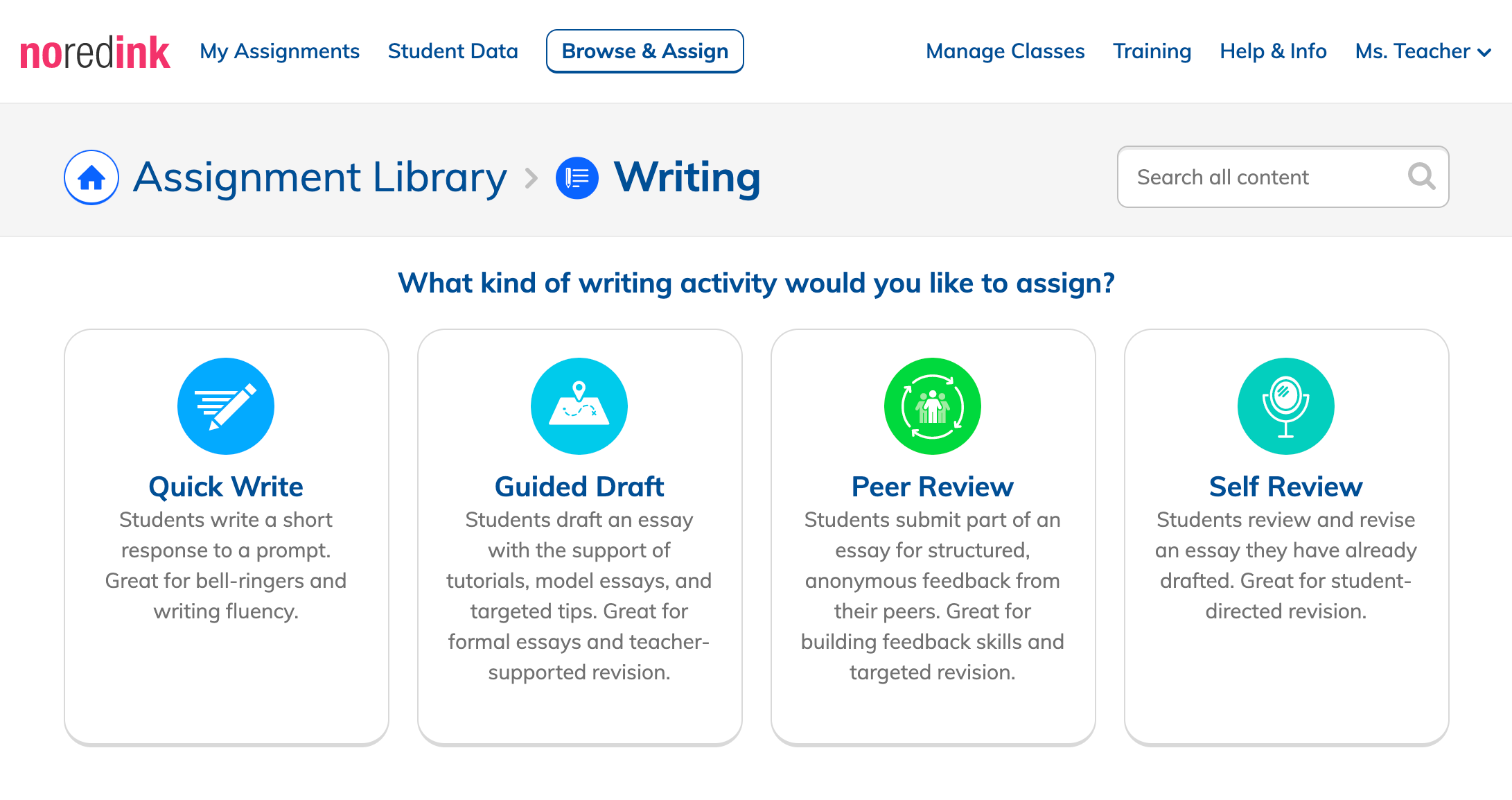The height and width of the screenshot is (800, 1512).
Task: Select the Self Review mirror icon
Action: (1286, 406)
